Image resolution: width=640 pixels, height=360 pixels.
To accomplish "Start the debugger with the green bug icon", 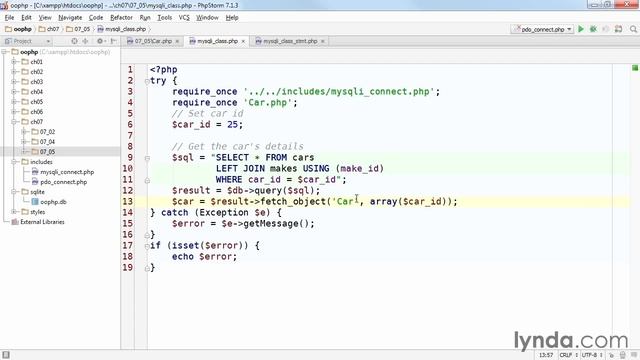I will pos(593,29).
